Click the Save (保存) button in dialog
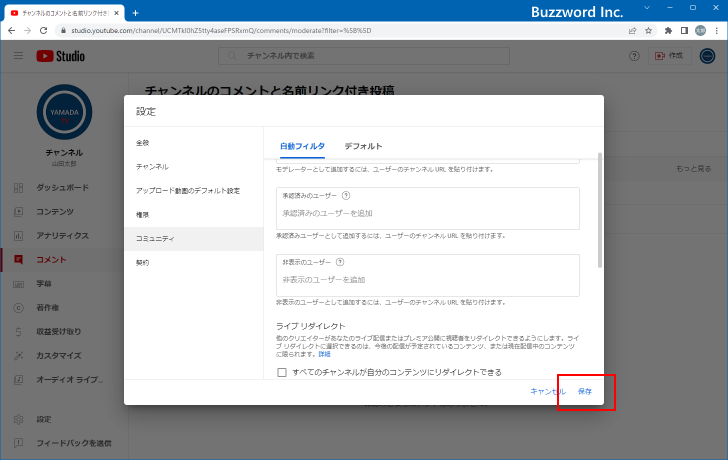The image size is (728, 460). point(585,391)
